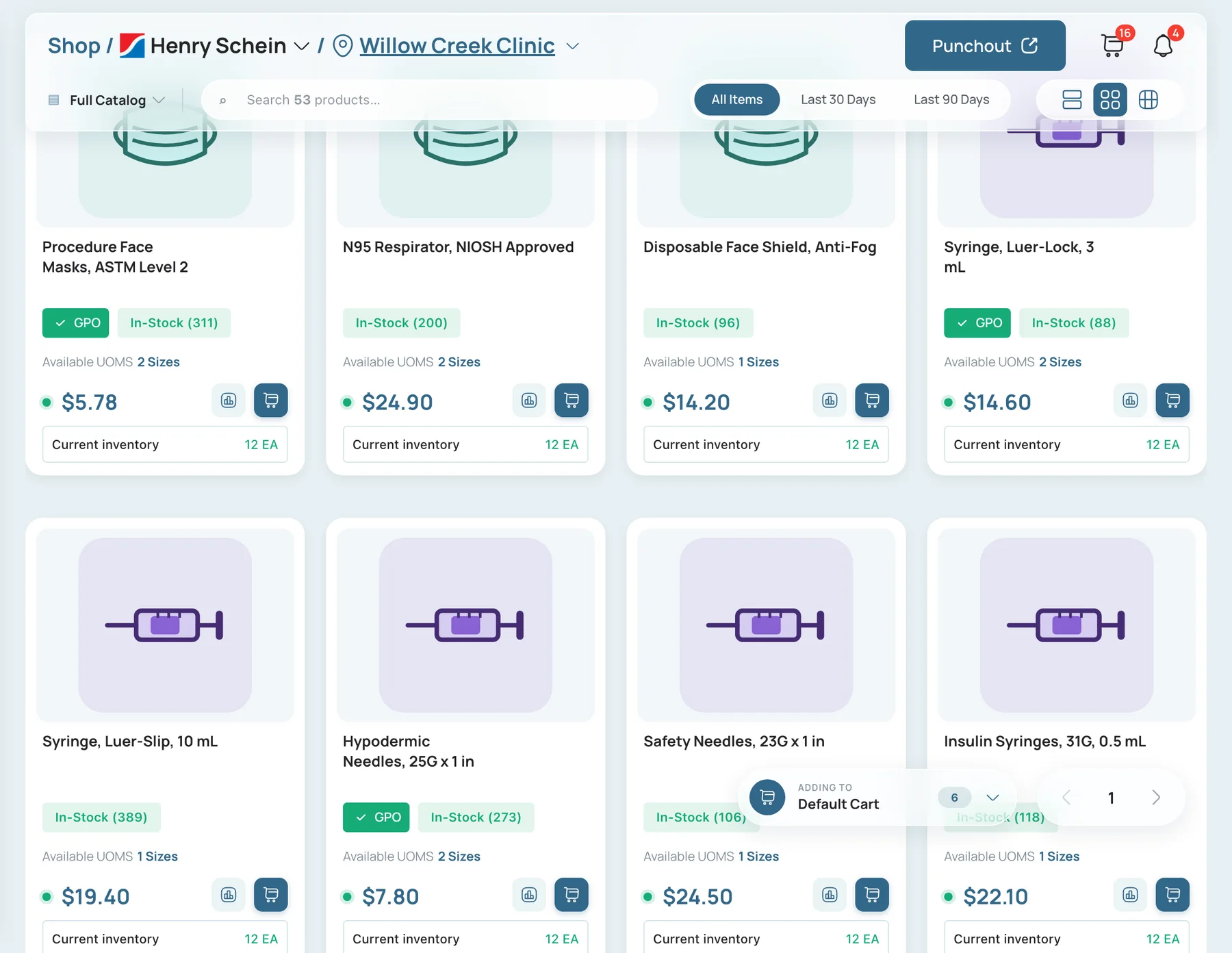
Task: Click 2 Sizes for N95 Respirator
Action: [459, 362]
